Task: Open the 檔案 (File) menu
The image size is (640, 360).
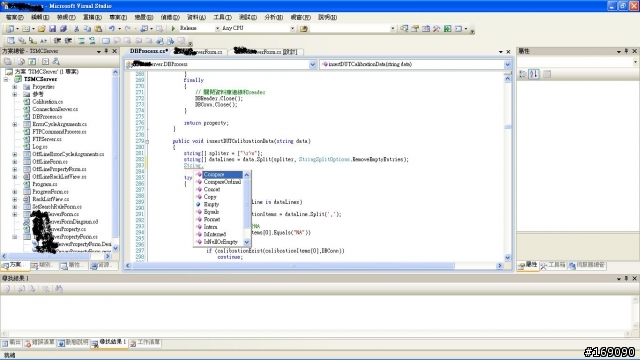Action: click(x=14, y=17)
